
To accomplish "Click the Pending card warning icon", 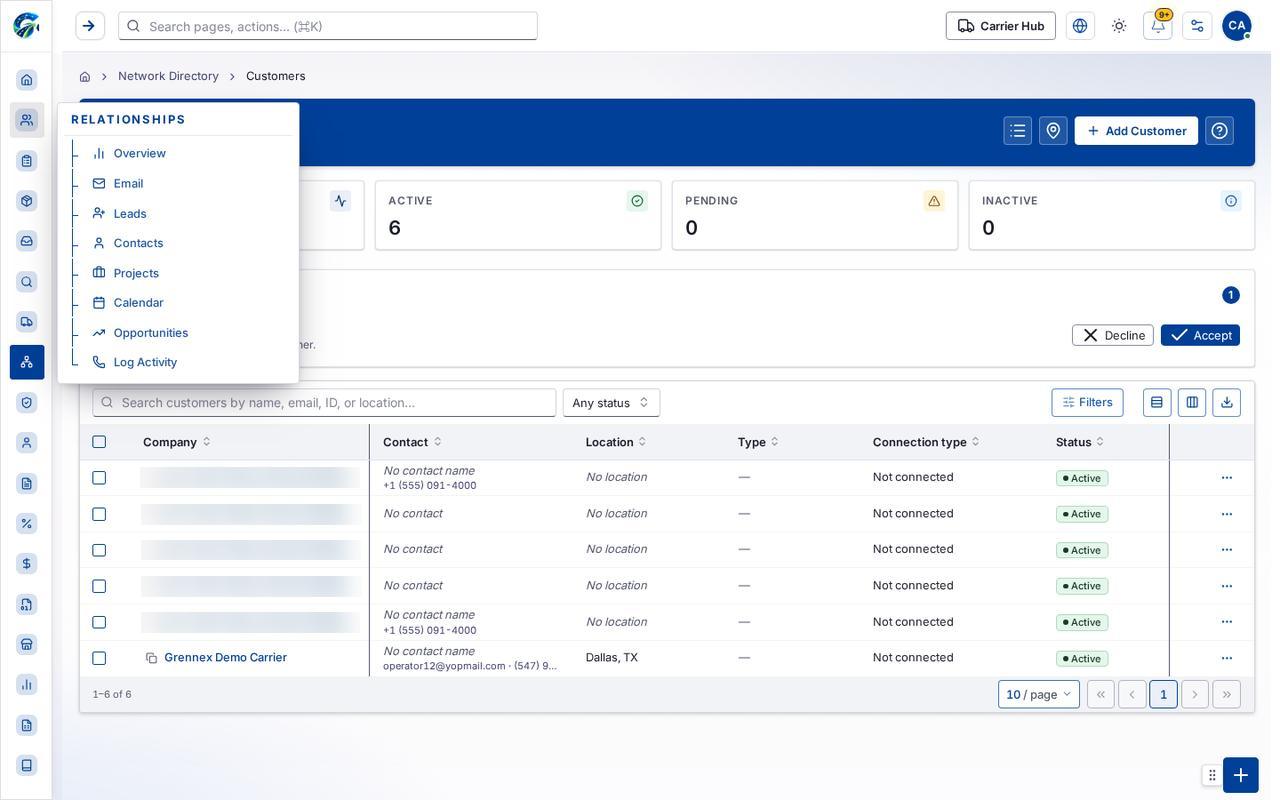I will 934,201.
